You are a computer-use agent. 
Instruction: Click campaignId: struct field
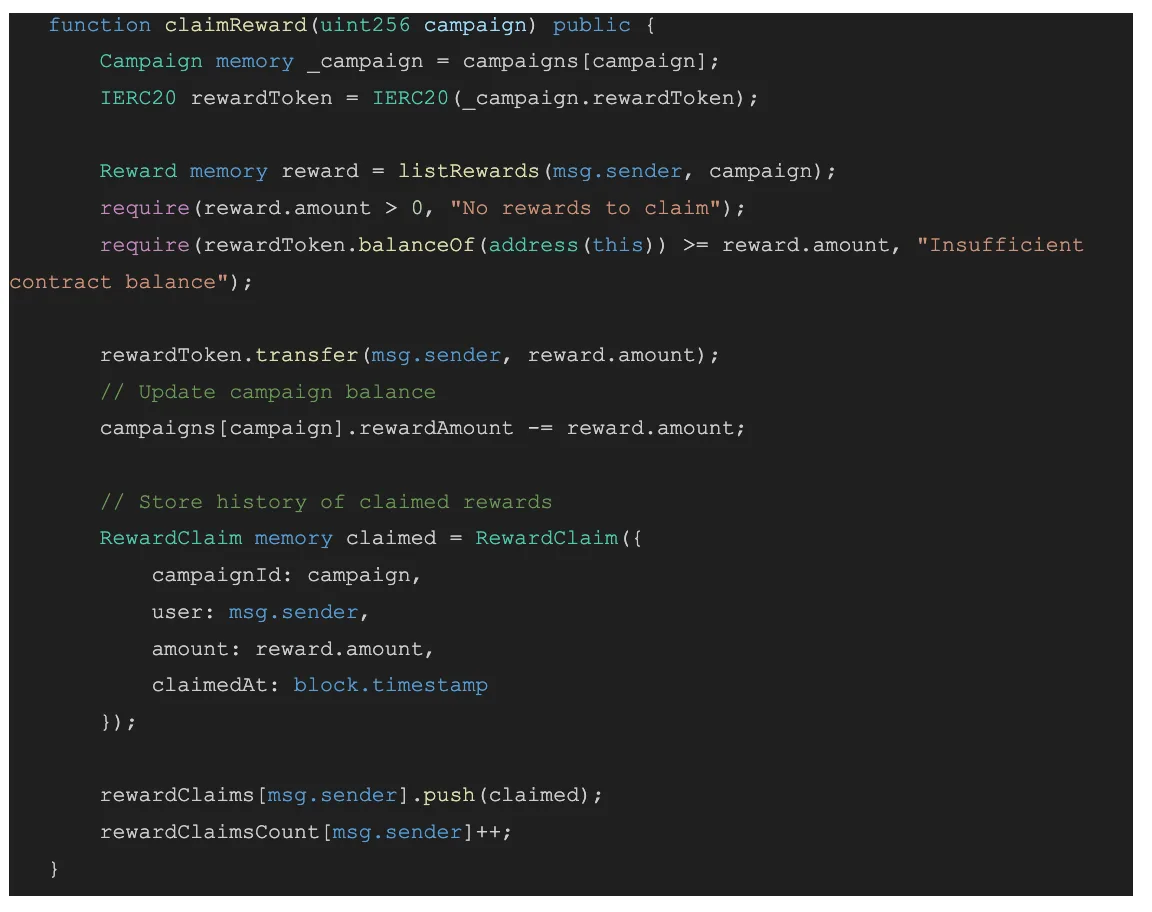tap(222, 575)
